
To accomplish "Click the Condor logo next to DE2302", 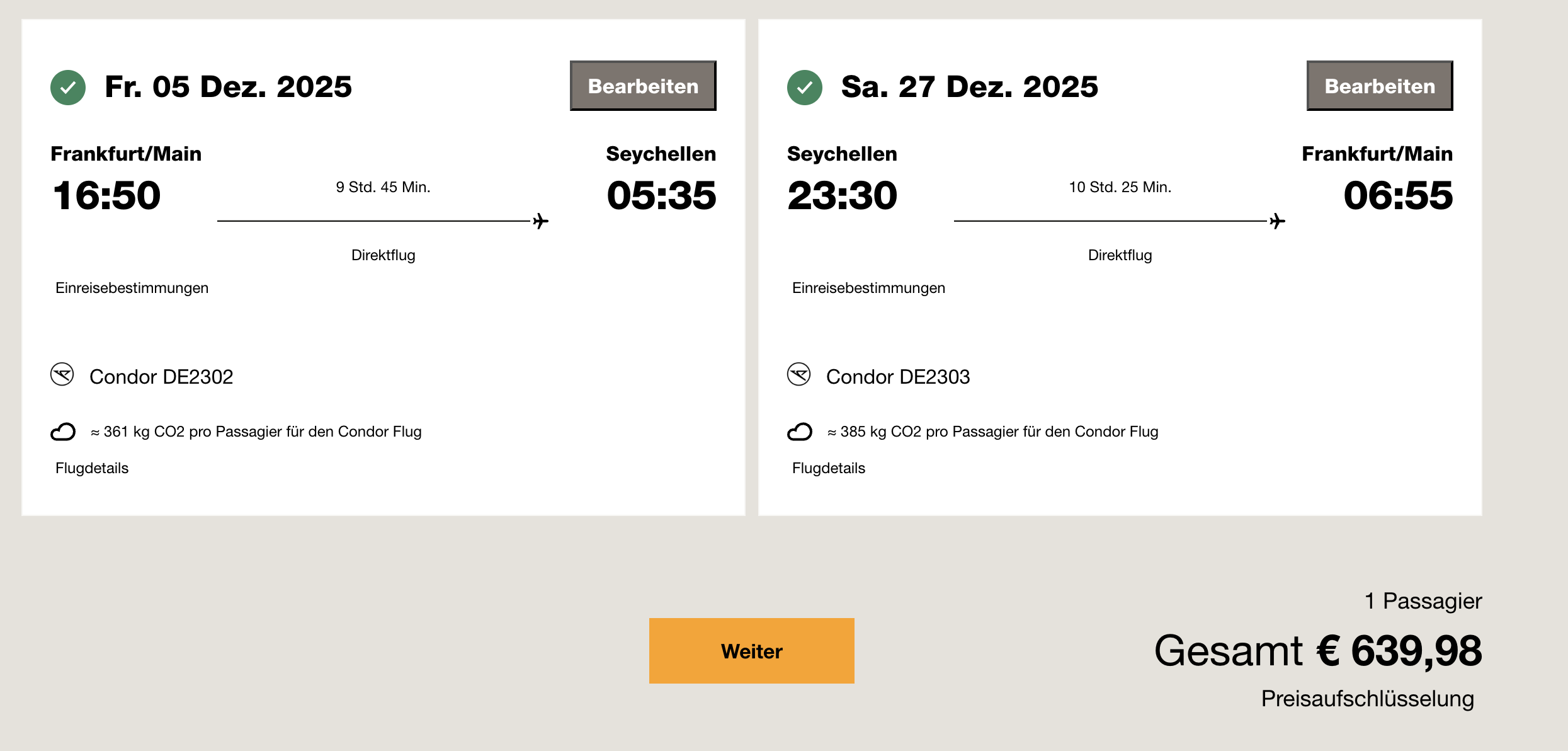I will [x=62, y=375].
